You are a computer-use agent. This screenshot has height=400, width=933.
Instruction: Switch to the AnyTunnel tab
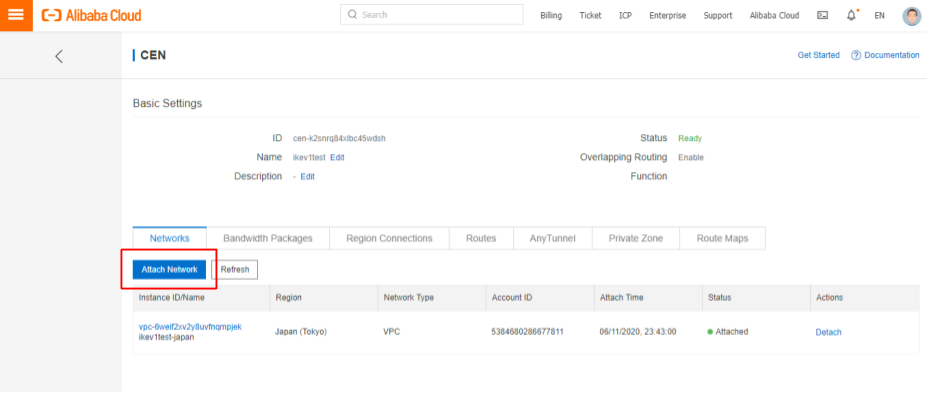pyautogui.click(x=552, y=238)
